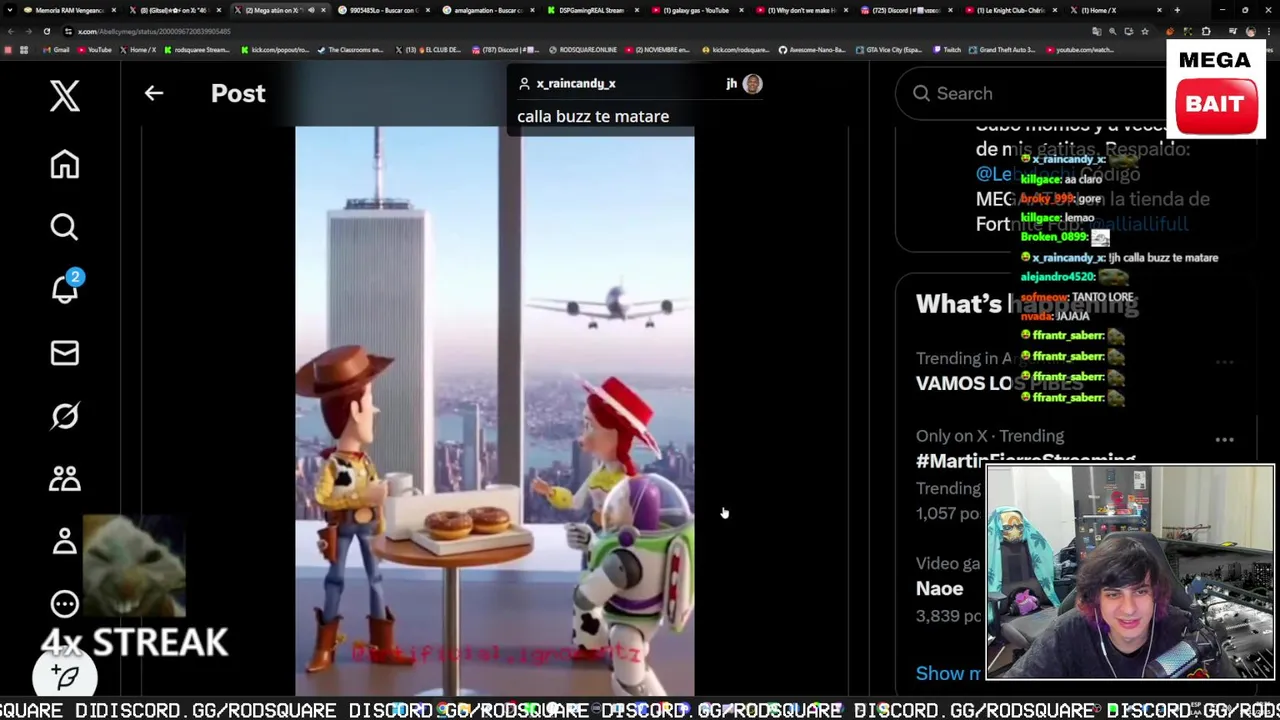Go to Home in X sidebar
This screenshot has height=720, width=1280.
(x=65, y=164)
